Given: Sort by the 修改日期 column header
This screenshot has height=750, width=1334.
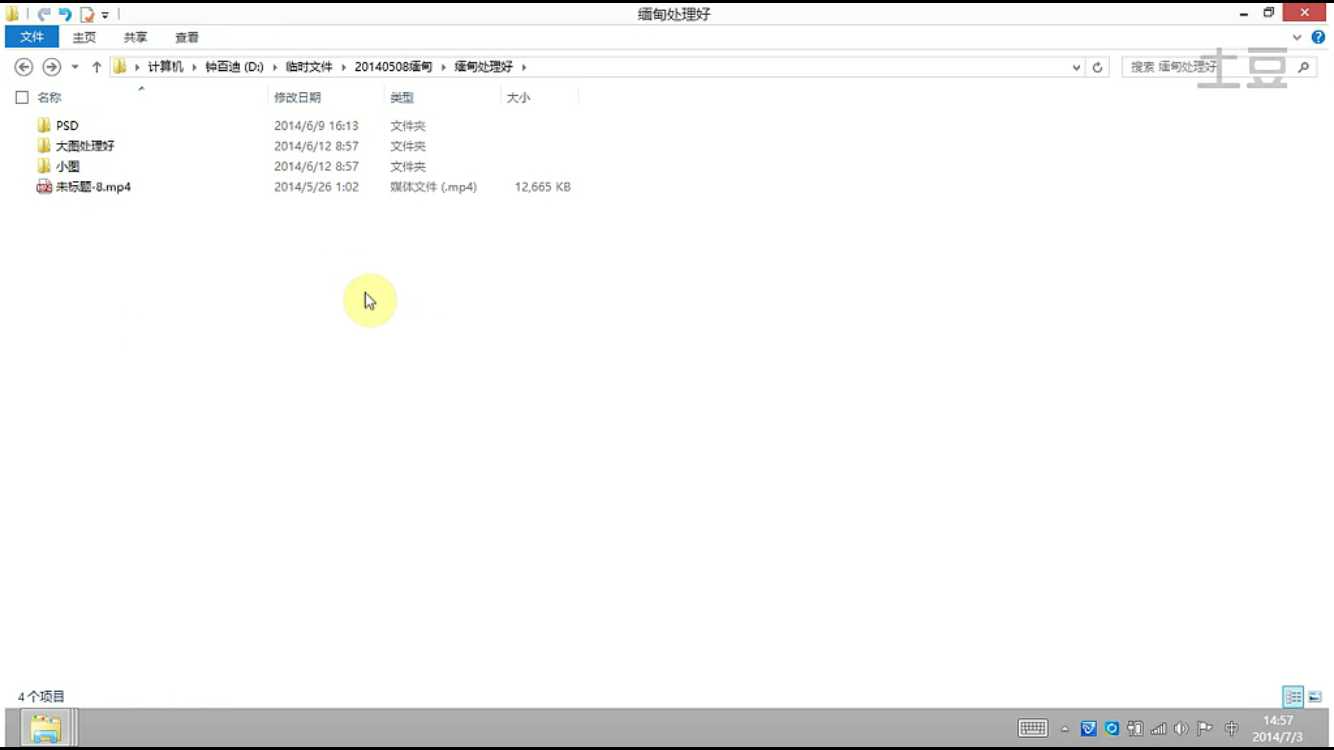Looking at the screenshot, I should coord(297,97).
